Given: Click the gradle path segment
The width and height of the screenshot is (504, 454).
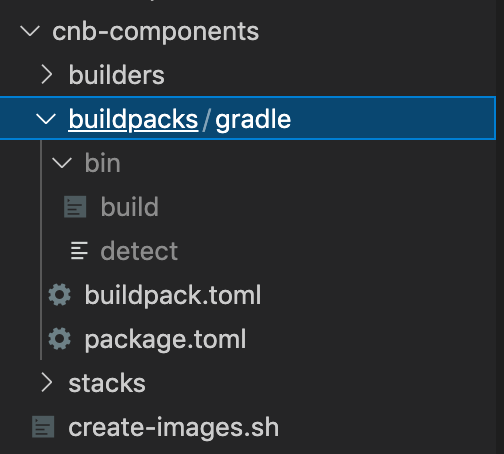Looking at the screenshot, I should pyautogui.click(x=253, y=120).
